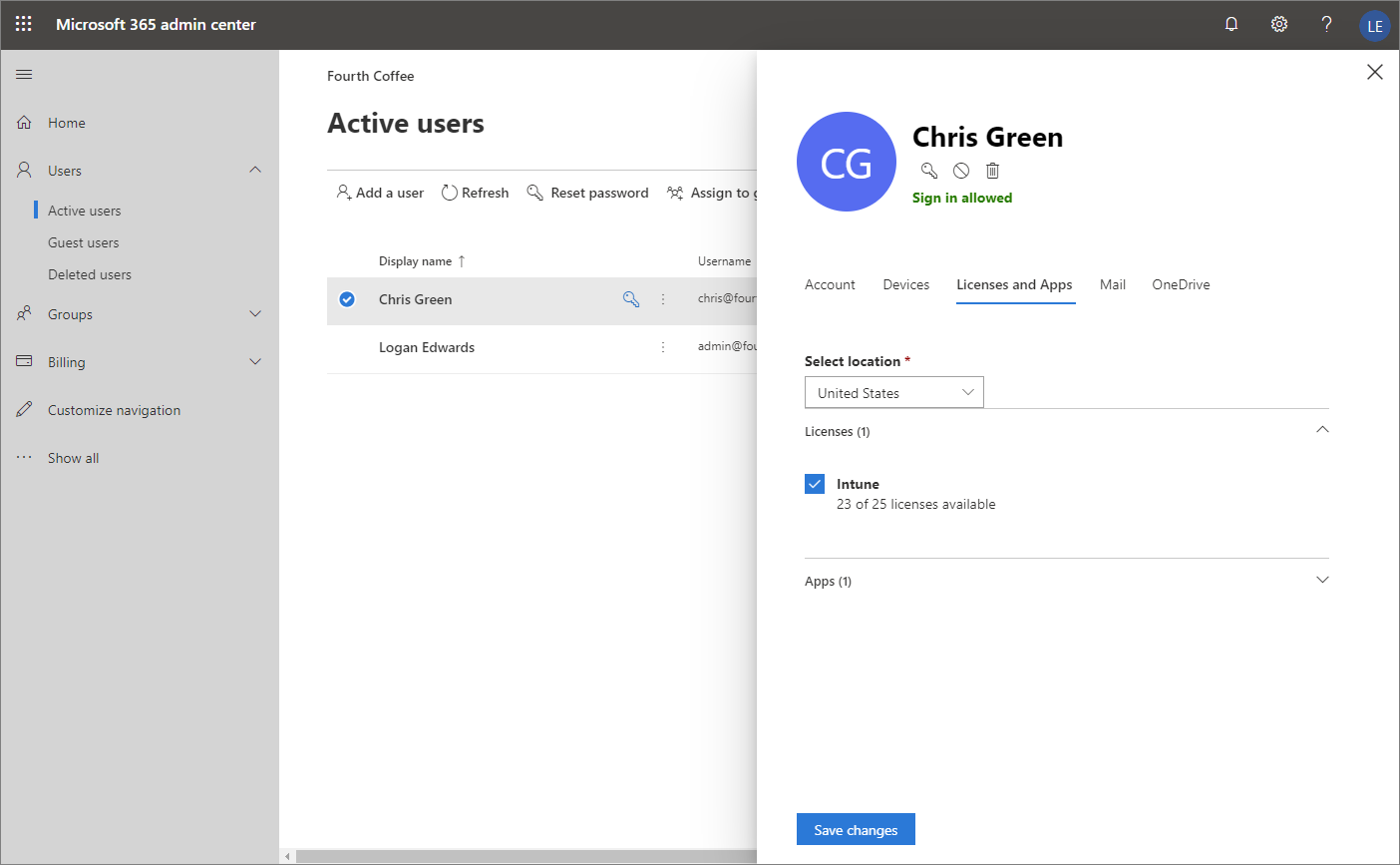Open more actions for Chris Green's row
1400x865 pixels.
coord(663,299)
